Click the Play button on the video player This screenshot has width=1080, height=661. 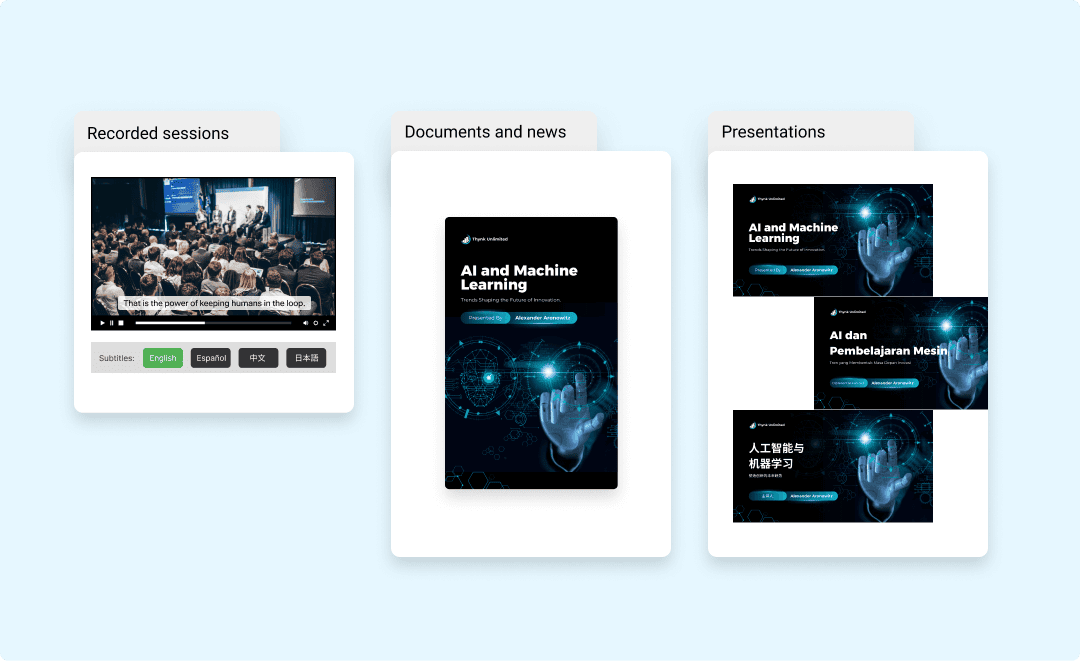102,322
